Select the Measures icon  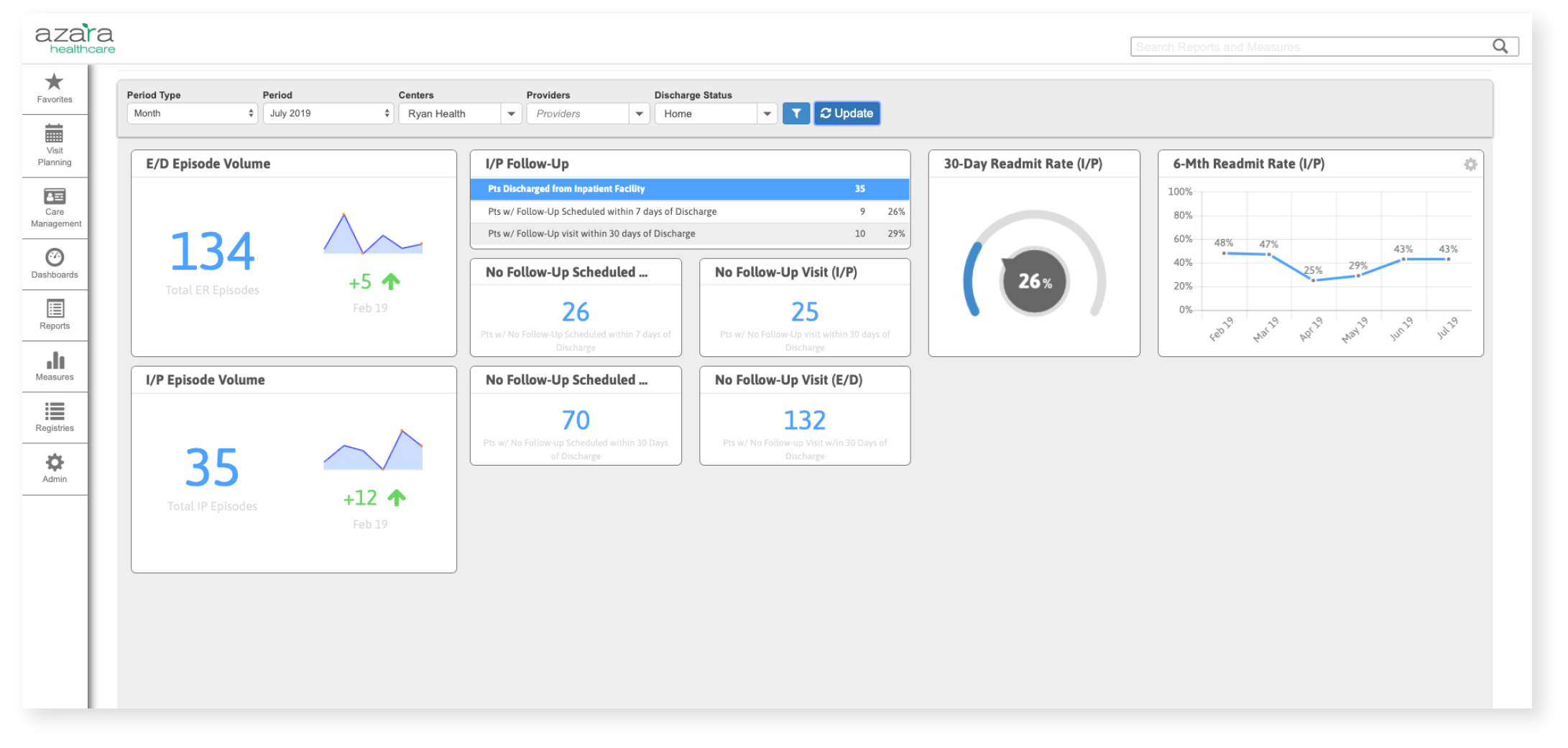click(54, 366)
